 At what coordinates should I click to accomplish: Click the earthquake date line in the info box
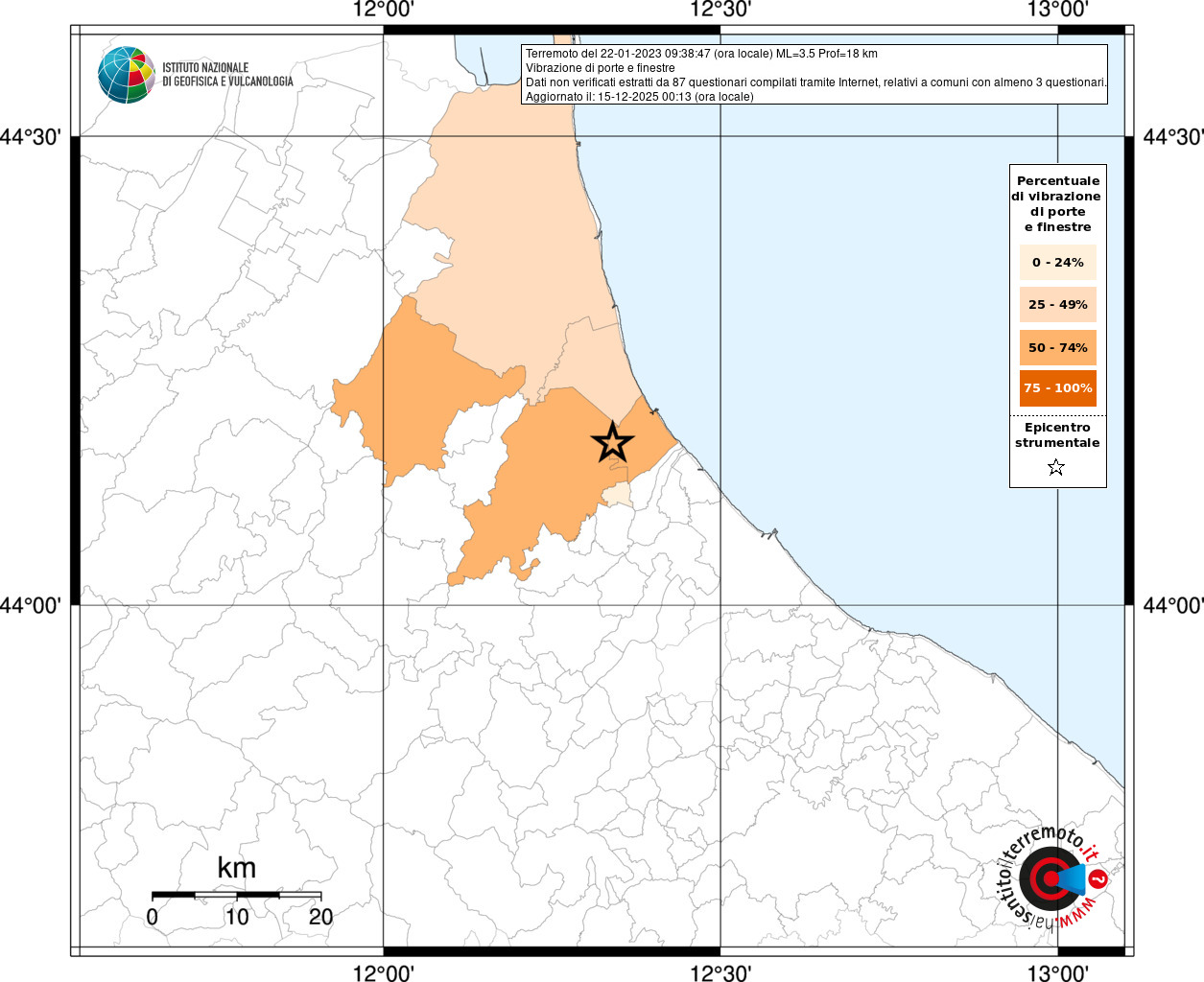pos(701,54)
